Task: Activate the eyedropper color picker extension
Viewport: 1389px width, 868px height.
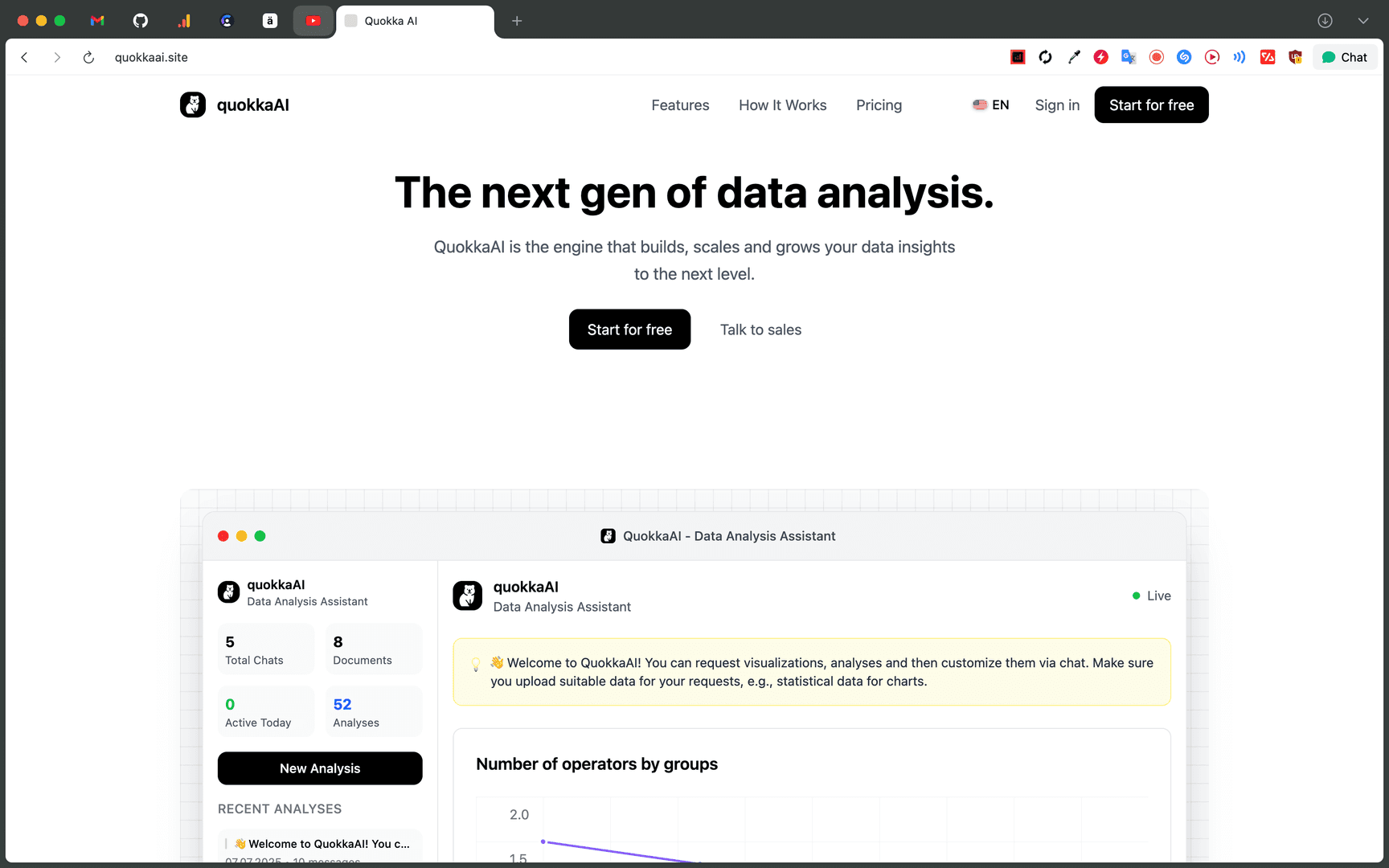Action: click(1073, 57)
